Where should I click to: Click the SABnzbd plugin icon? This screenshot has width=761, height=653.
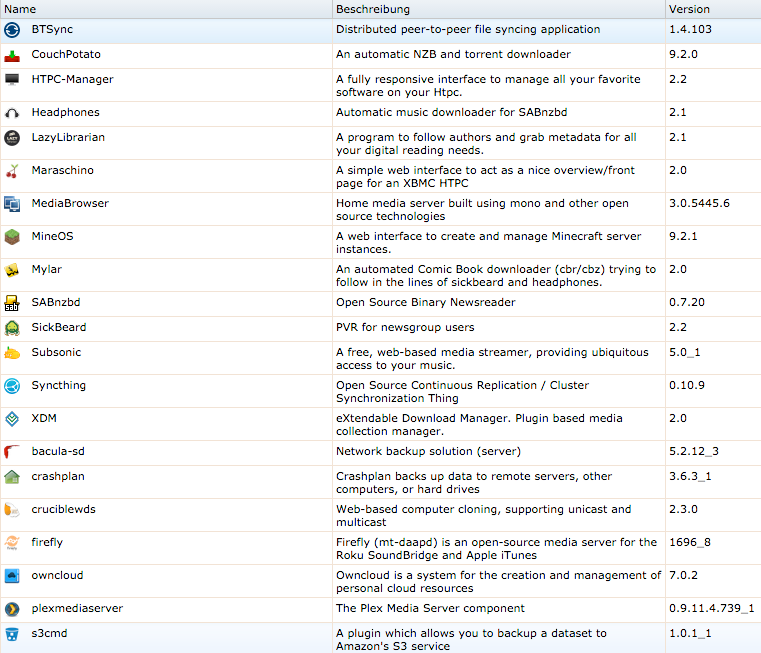click(x=12, y=303)
